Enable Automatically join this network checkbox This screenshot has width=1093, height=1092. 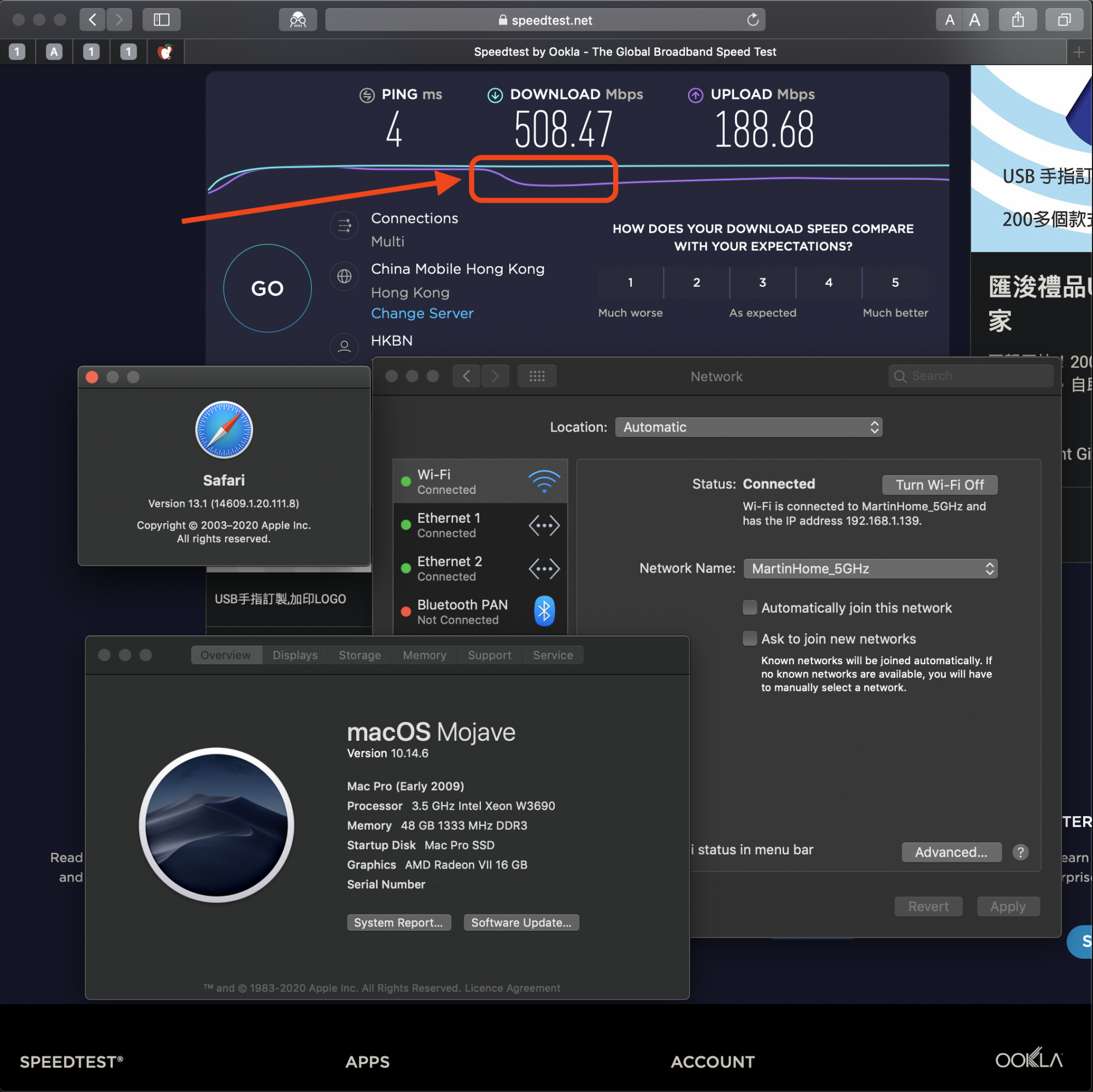coord(750,608)
